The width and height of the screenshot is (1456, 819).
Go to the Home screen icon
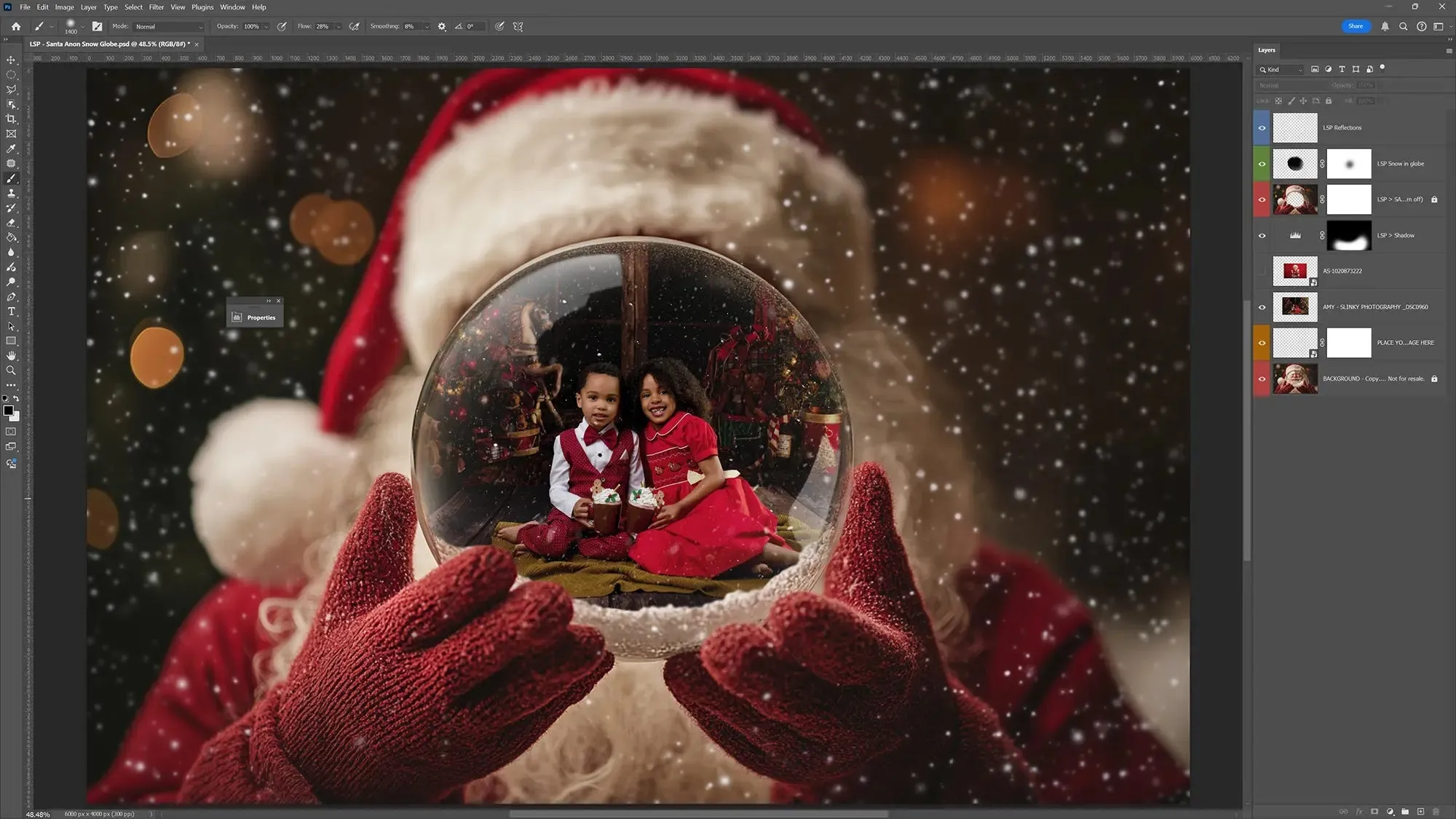(15, 26)
